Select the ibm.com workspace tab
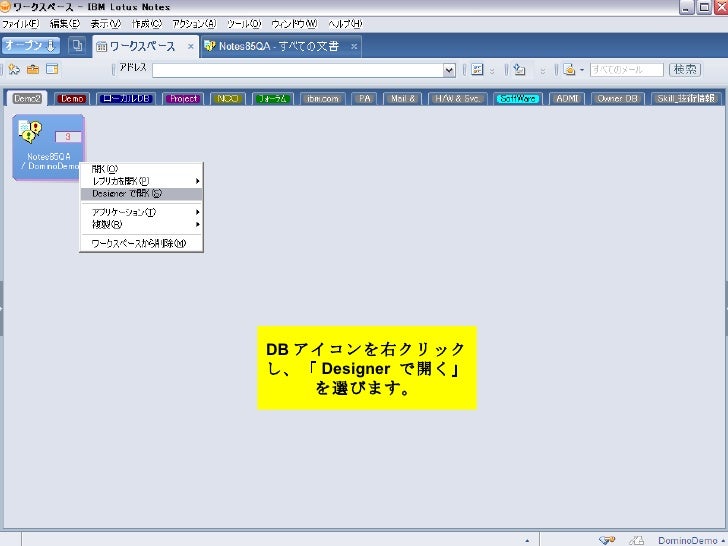This screenshot has width=728, height=546. click(323, 98)
